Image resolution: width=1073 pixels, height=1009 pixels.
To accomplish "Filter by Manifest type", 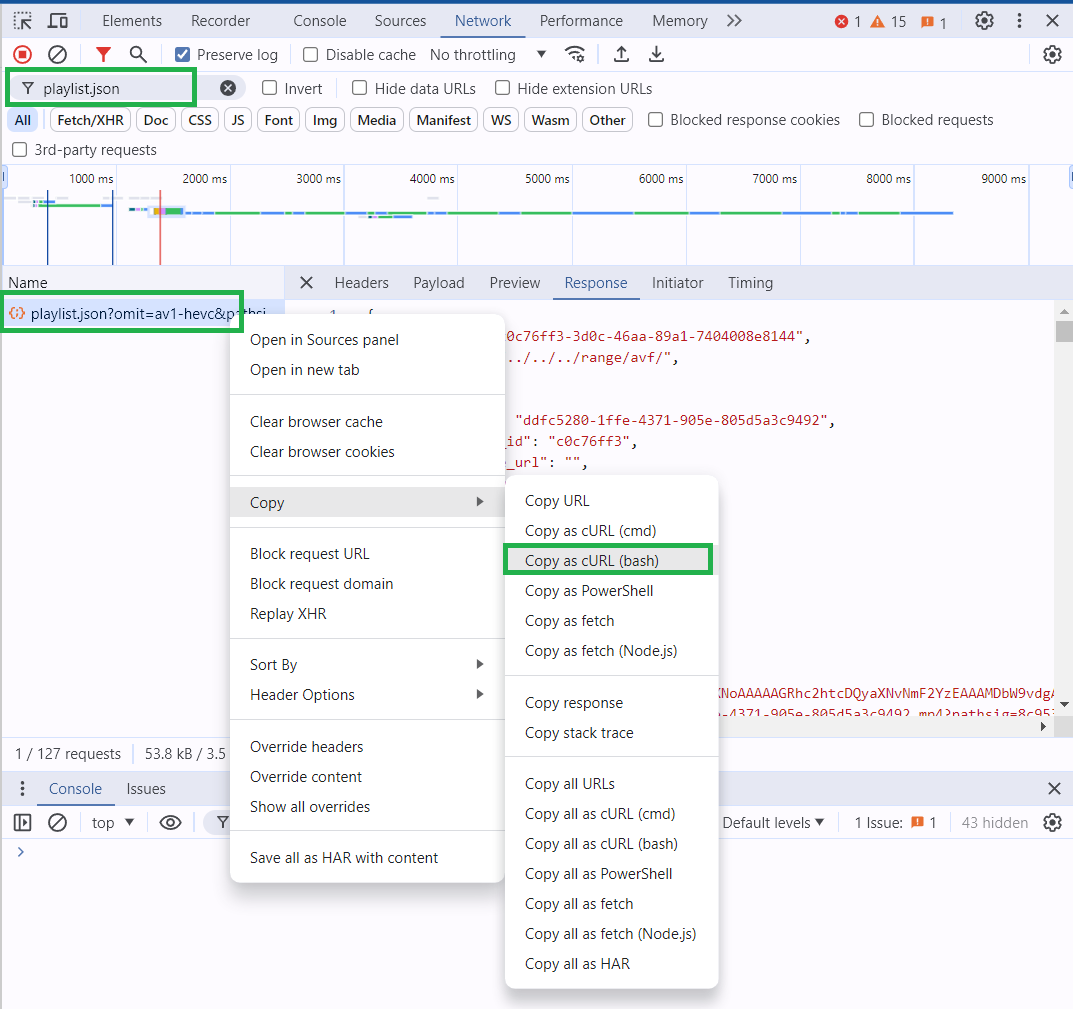I will (x=443, y=120).
